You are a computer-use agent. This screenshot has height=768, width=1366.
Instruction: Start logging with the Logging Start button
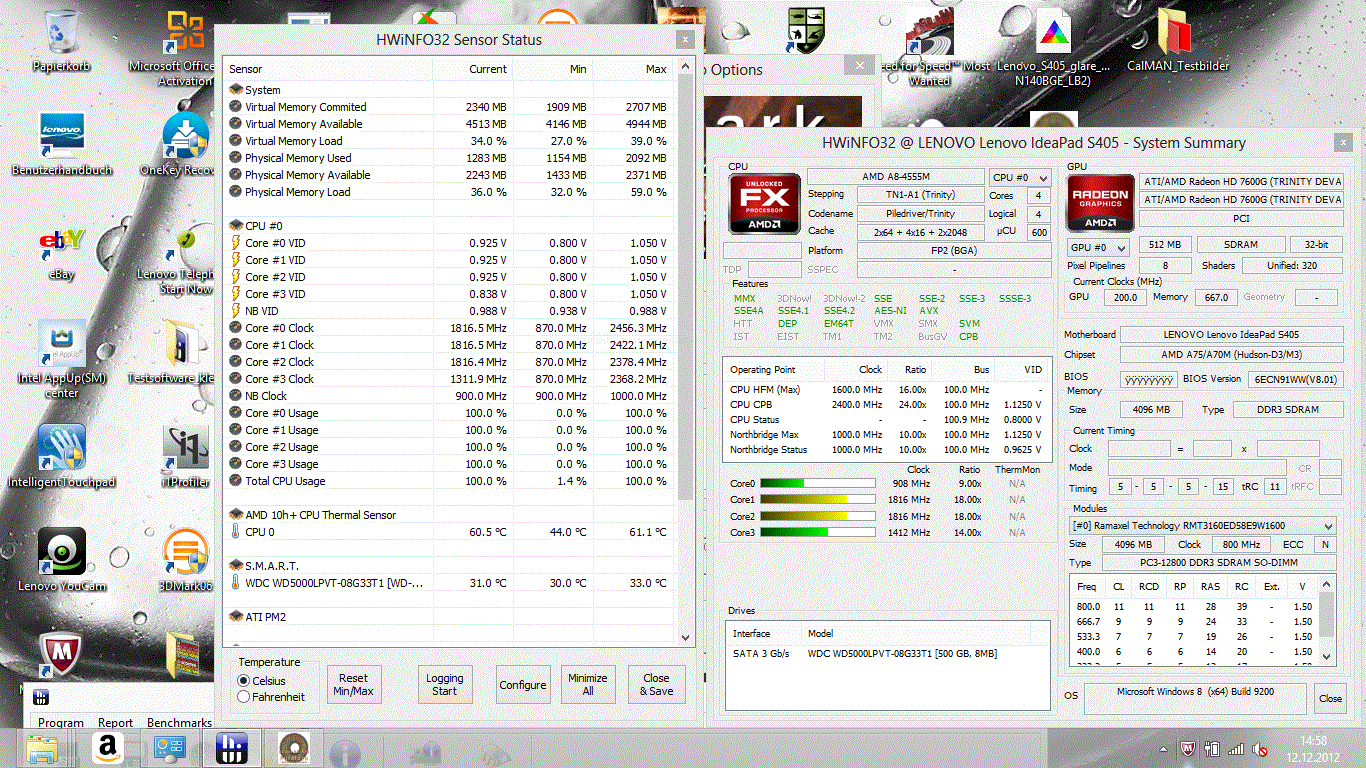[x=445, y=685]
